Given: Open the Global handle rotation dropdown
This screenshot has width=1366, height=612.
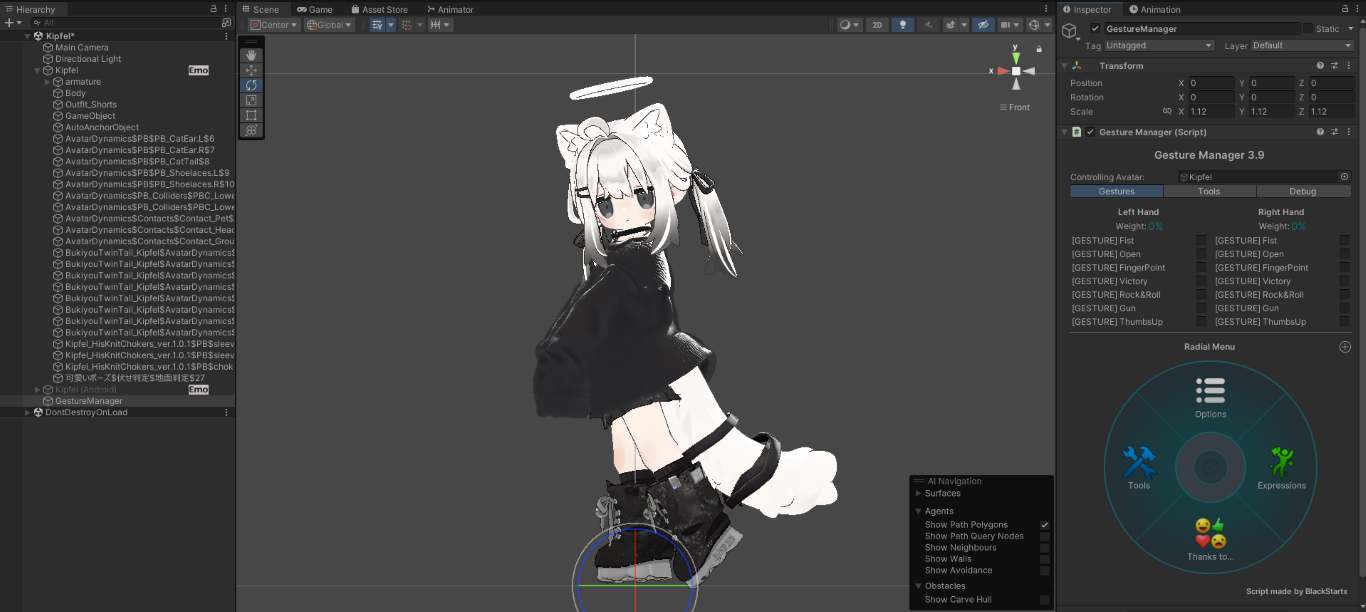Looking at the screenshot, I should coord(328,25).
